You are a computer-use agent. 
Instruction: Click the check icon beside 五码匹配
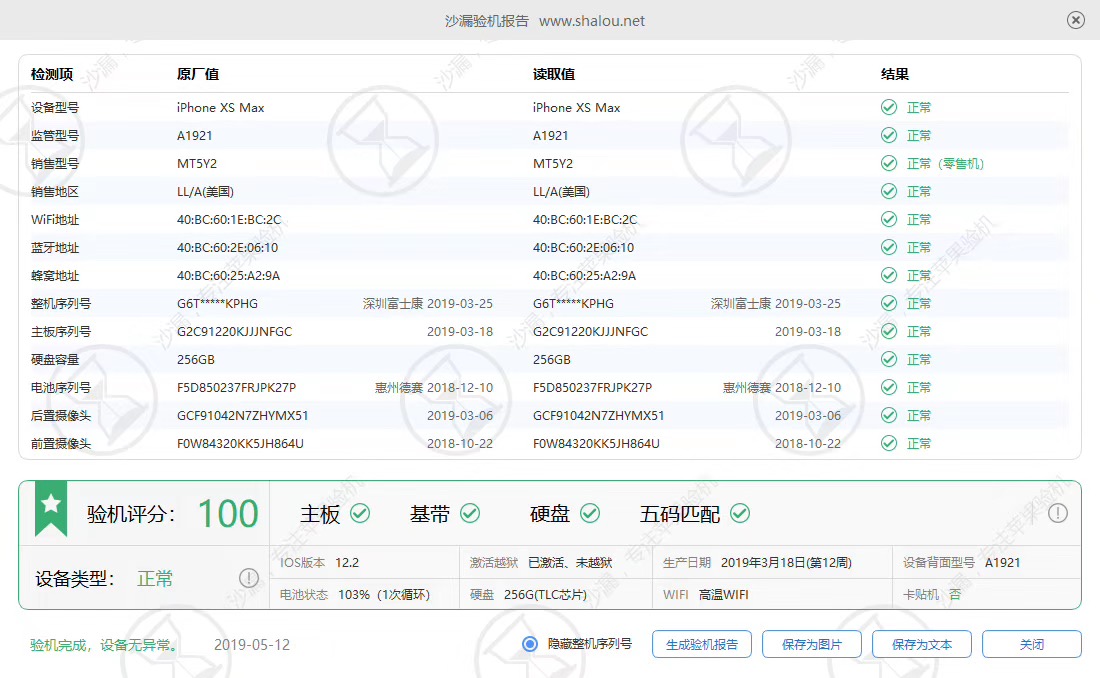click(x=739, y=514)
